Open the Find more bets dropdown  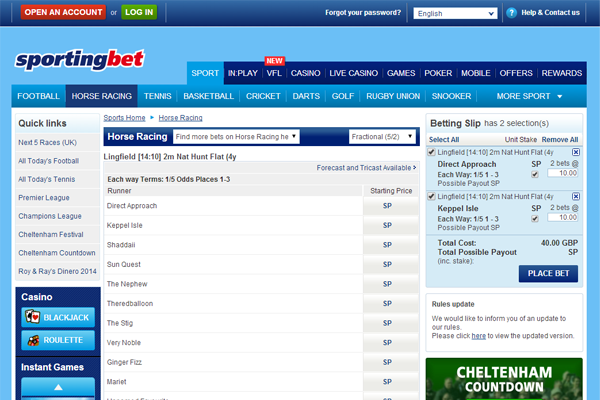236,137
